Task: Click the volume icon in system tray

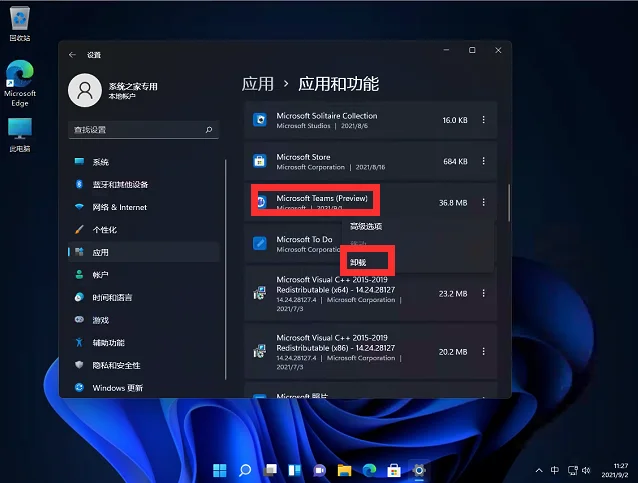Action: (x=586, y=470)
